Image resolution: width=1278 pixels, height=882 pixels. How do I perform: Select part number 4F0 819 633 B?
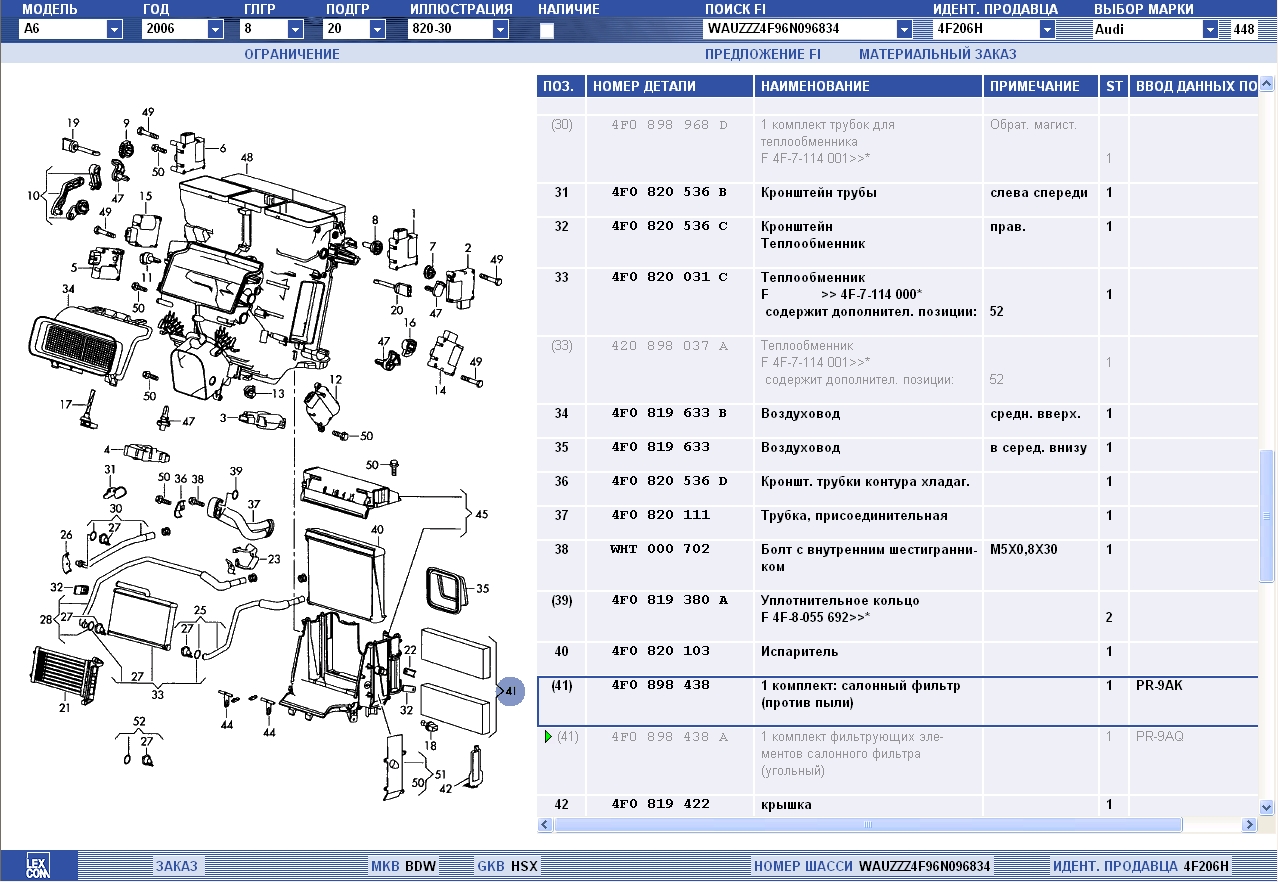(x=669, y=414)
